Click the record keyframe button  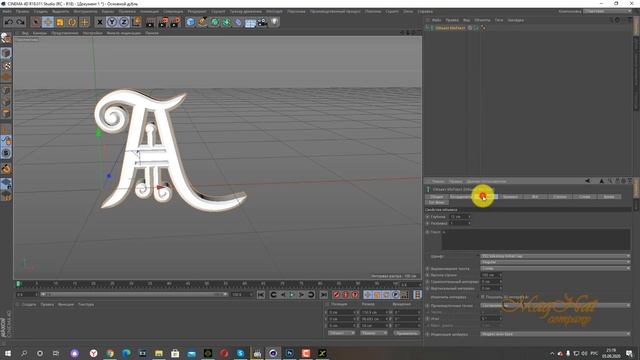336,295
